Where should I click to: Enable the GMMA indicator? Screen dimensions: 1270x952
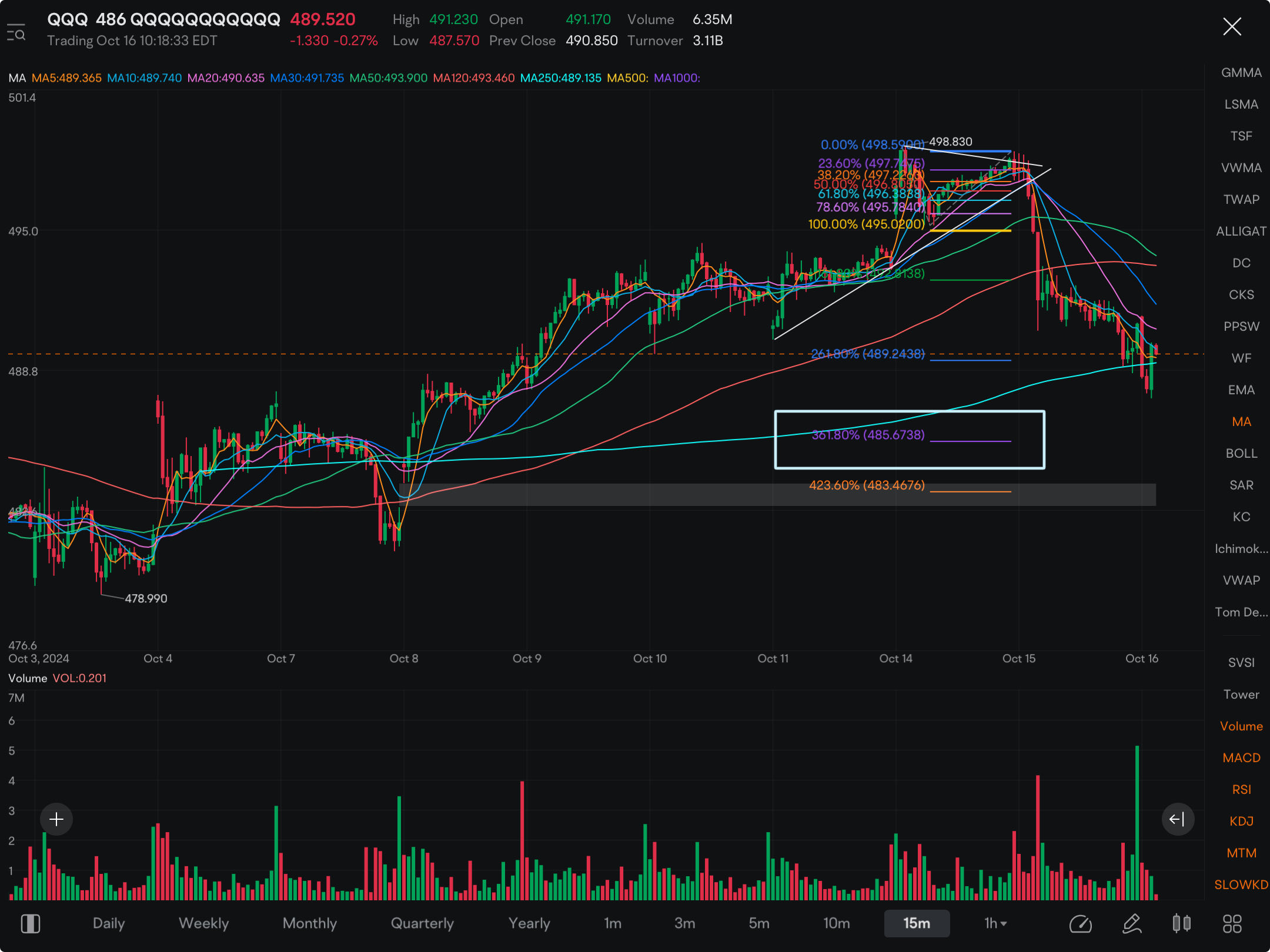click(x=1241, y=73)
